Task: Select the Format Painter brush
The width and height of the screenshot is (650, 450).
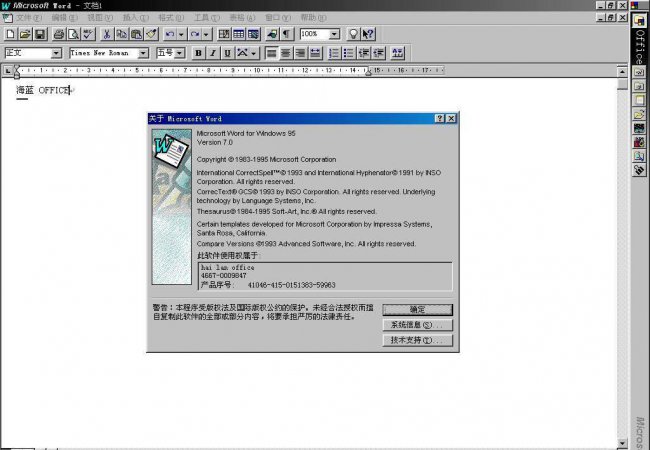Action: 151,34
